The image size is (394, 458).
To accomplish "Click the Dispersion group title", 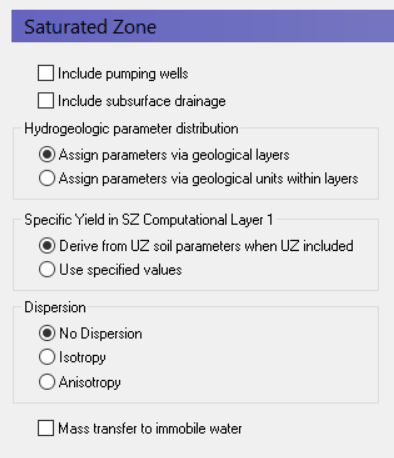I will 55,307.
